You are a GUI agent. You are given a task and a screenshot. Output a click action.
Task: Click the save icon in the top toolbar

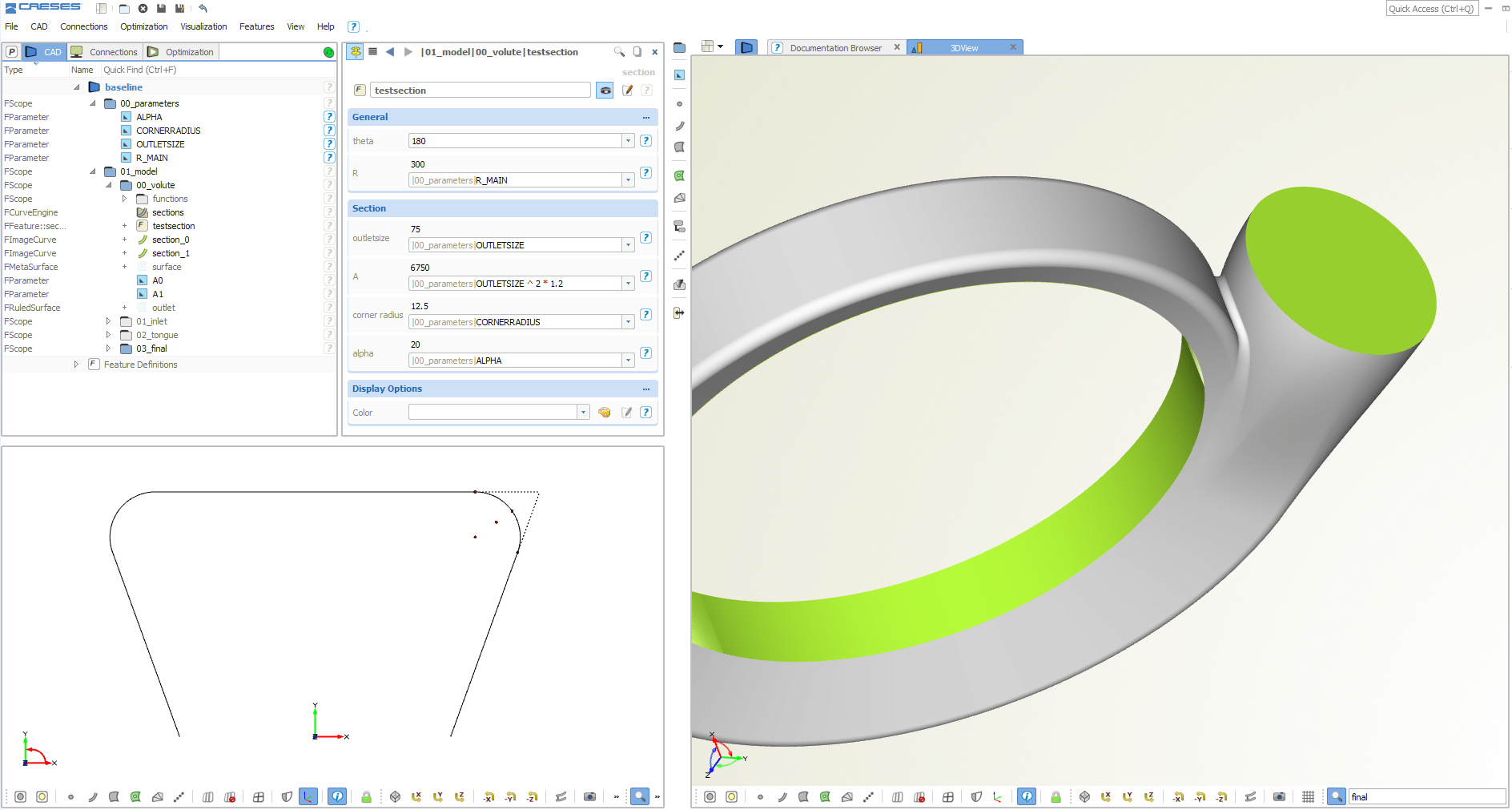point(163,9)
